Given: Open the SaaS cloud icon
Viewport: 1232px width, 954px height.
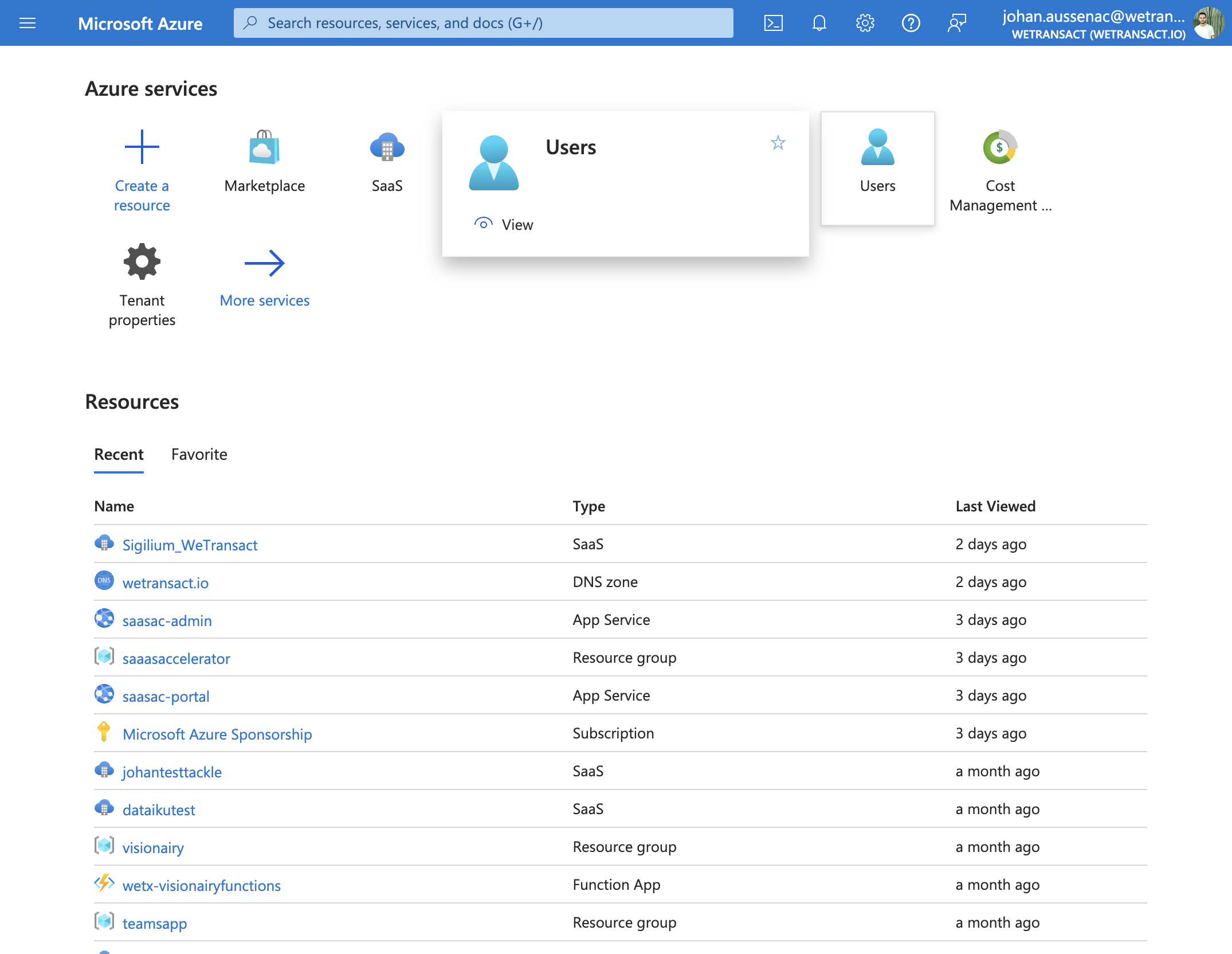Looking at the screenshot, I should 387,147.
